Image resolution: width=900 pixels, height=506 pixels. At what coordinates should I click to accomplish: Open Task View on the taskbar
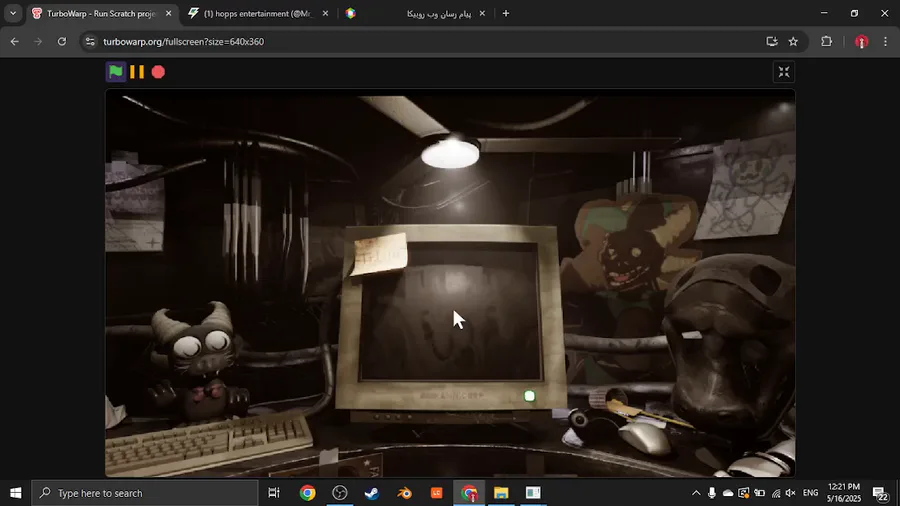(274, 493)
